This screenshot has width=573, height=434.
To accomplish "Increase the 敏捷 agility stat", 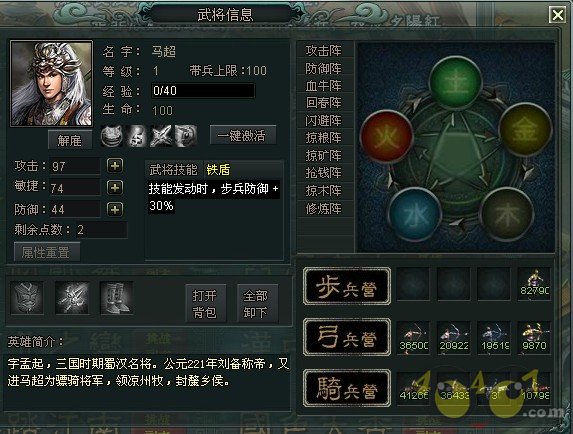I will (x=115, y=188).
